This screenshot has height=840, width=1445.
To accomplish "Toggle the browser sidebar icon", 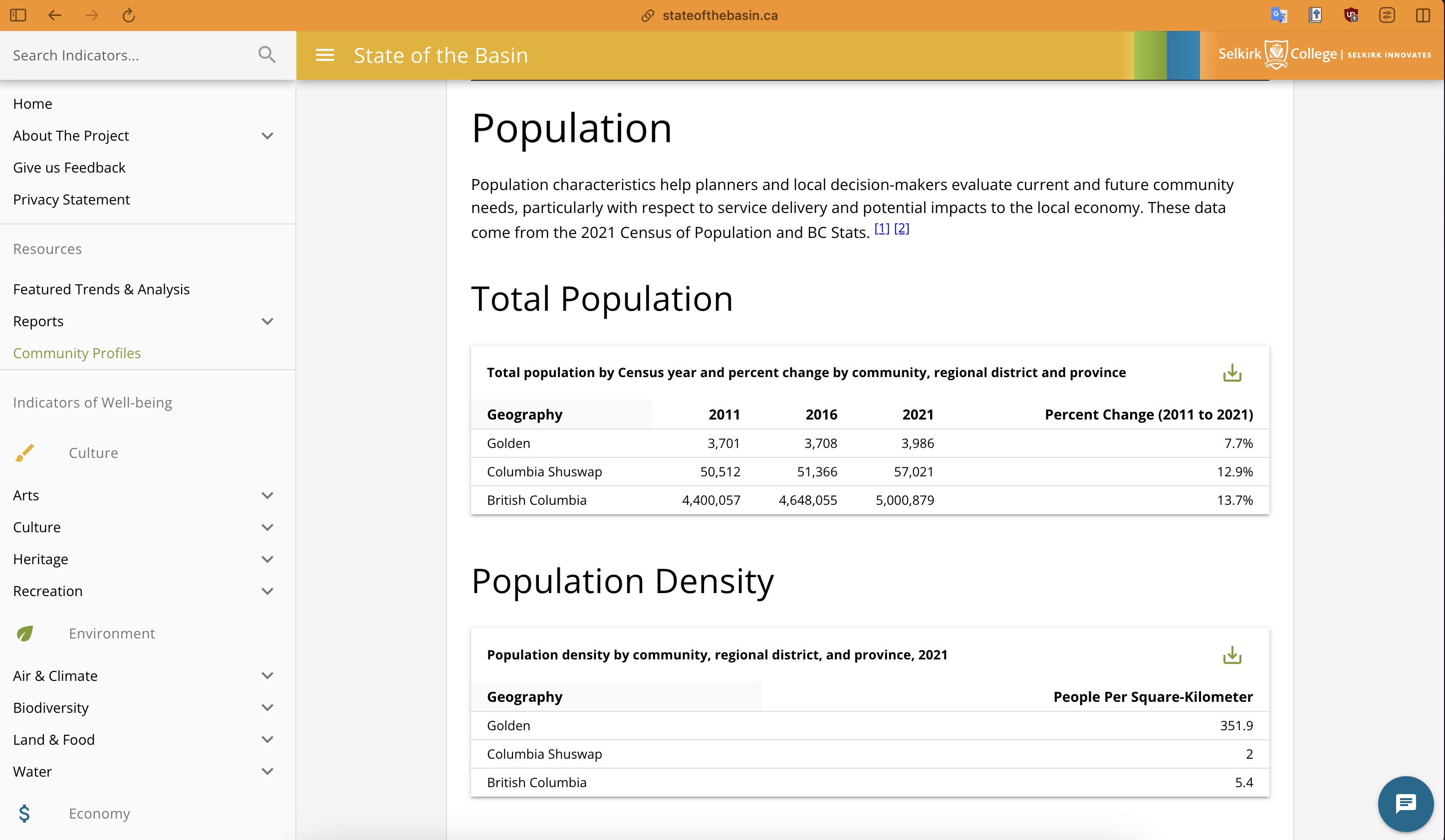I will pyautogui.click(x=18, y=15).
